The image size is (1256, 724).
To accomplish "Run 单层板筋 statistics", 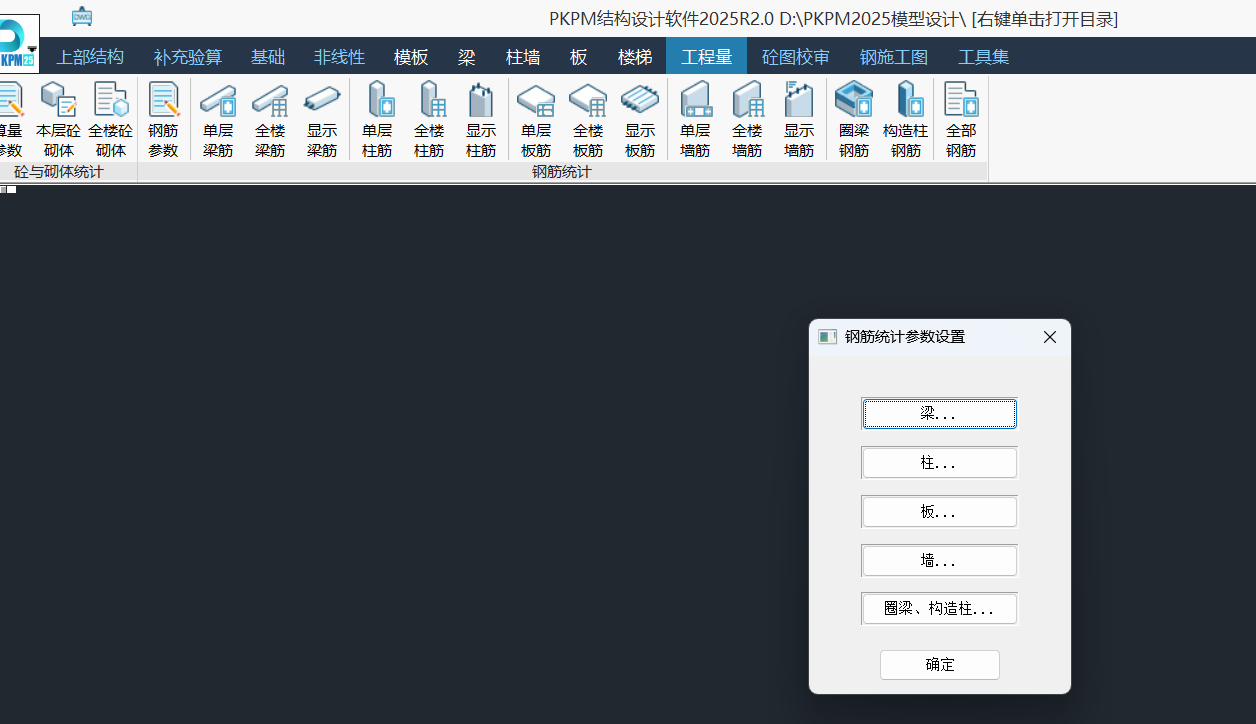I will [536, 119].
